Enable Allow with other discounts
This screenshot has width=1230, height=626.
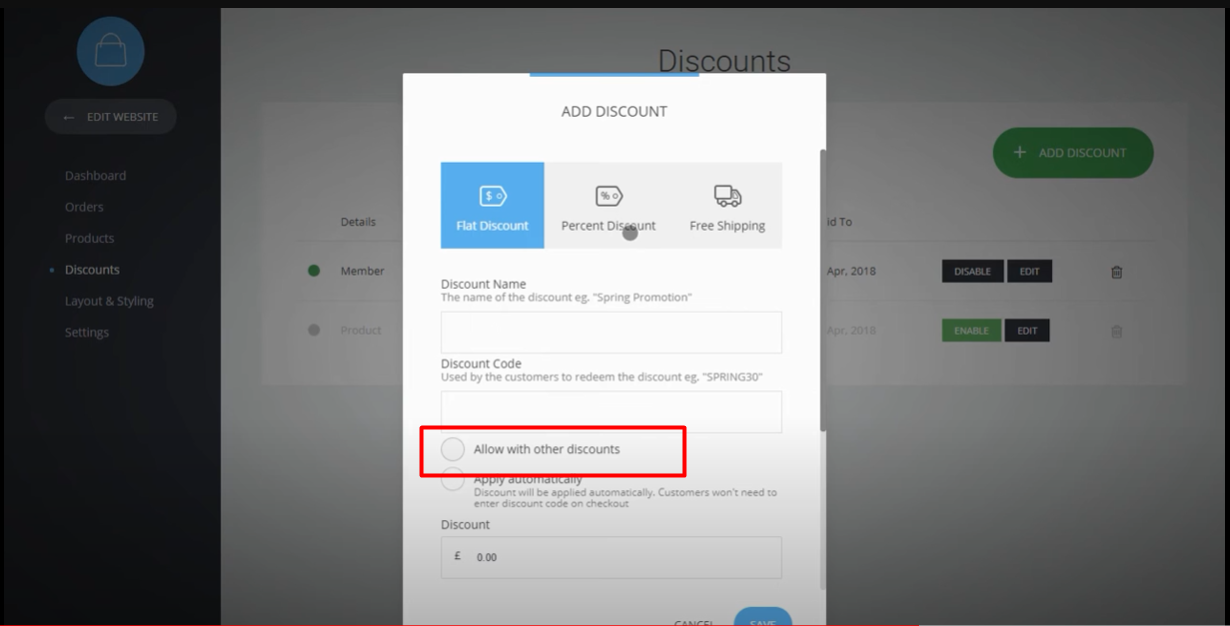[x=453, y=449]
